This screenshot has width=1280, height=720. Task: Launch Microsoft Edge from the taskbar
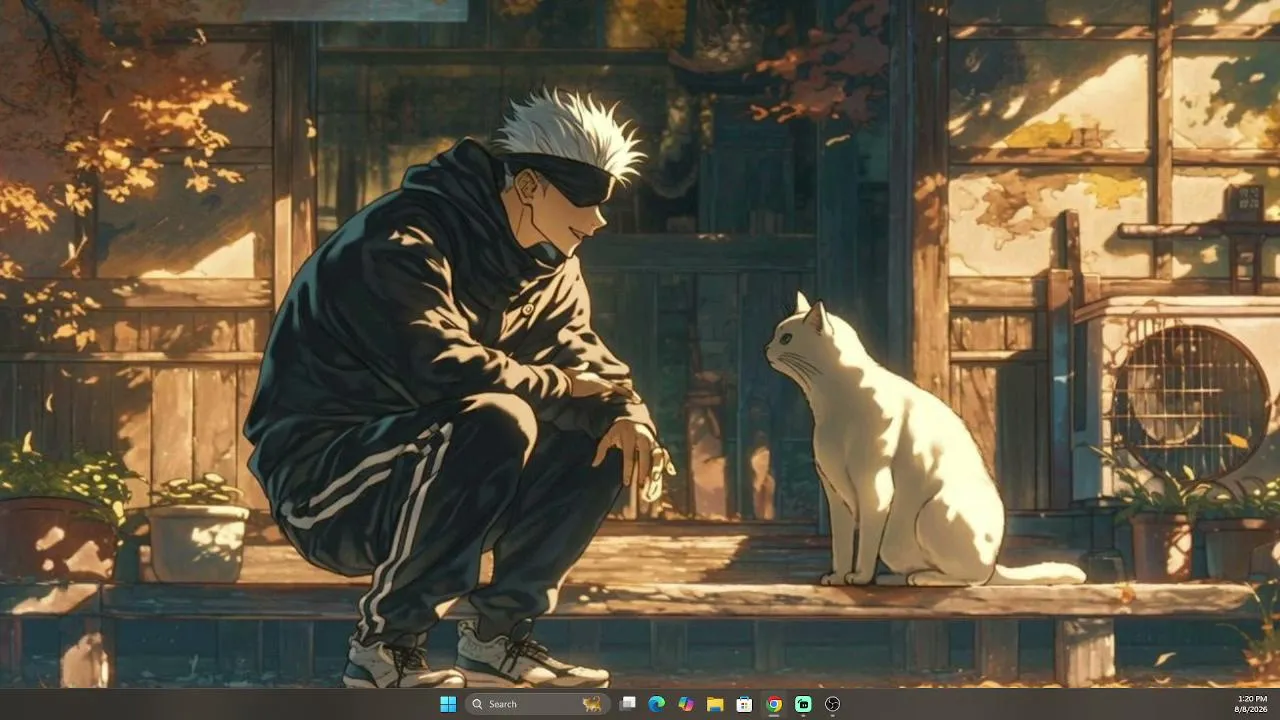point(657,704)
